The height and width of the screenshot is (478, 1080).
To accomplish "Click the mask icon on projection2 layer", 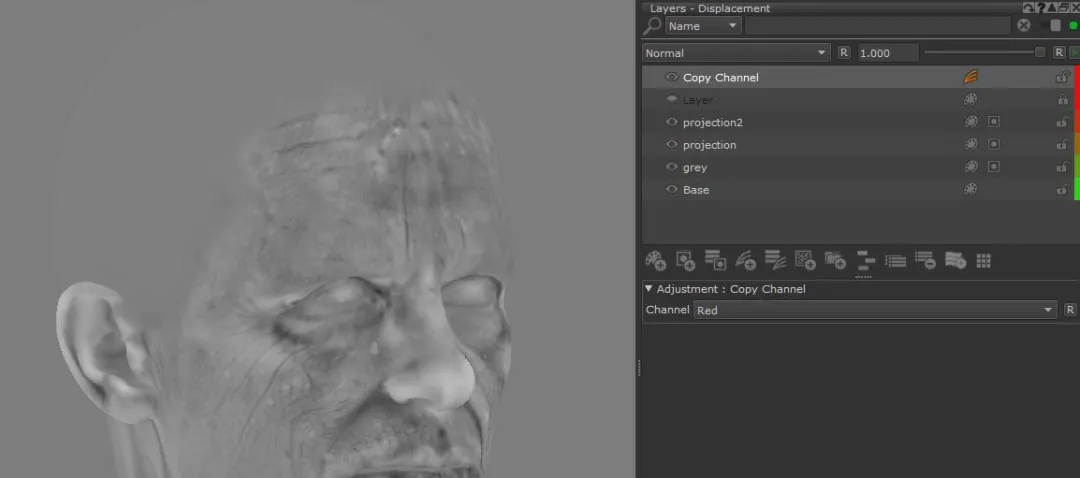I will click(993, 122).
